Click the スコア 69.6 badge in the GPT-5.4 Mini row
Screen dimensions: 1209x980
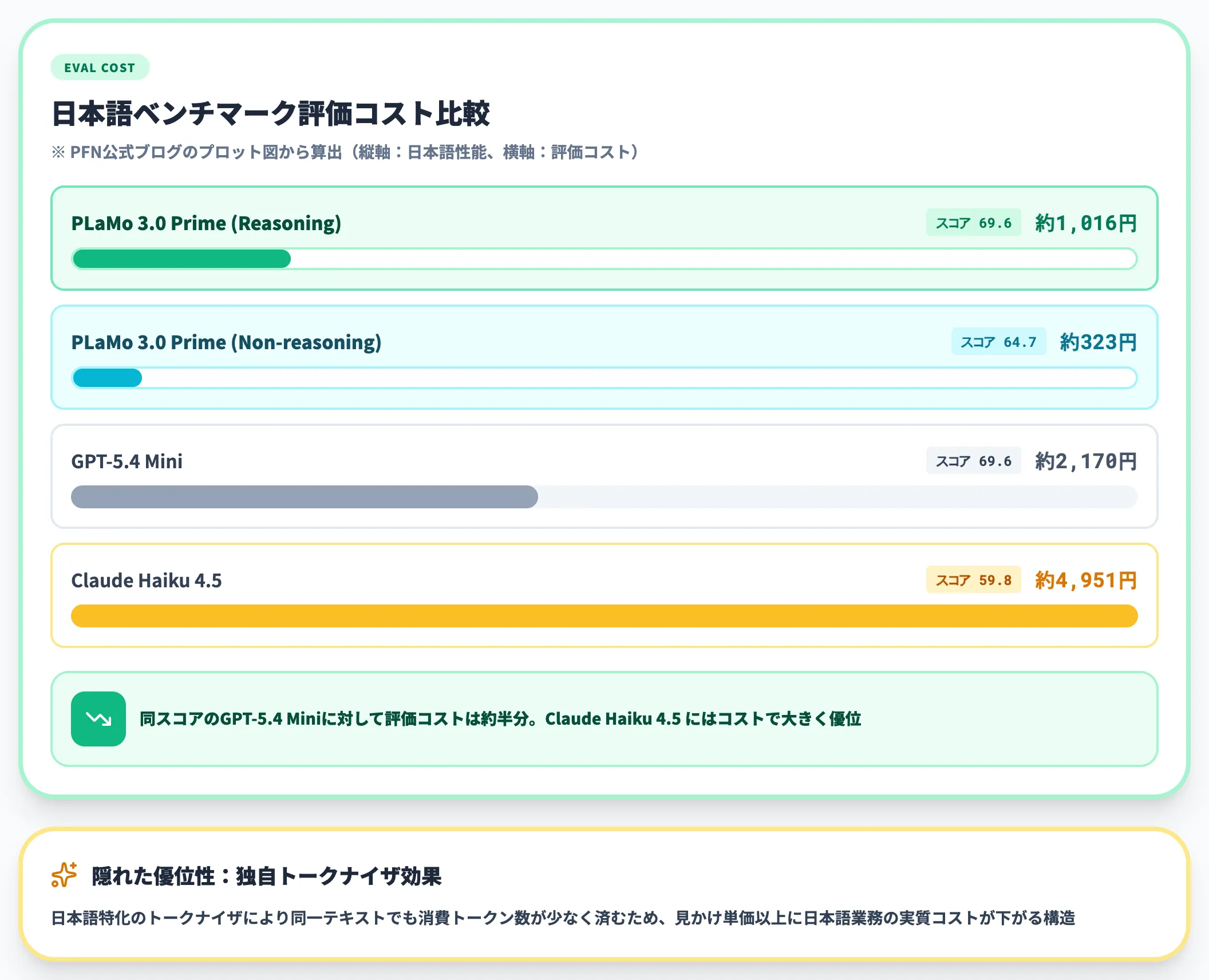[973, 461]
